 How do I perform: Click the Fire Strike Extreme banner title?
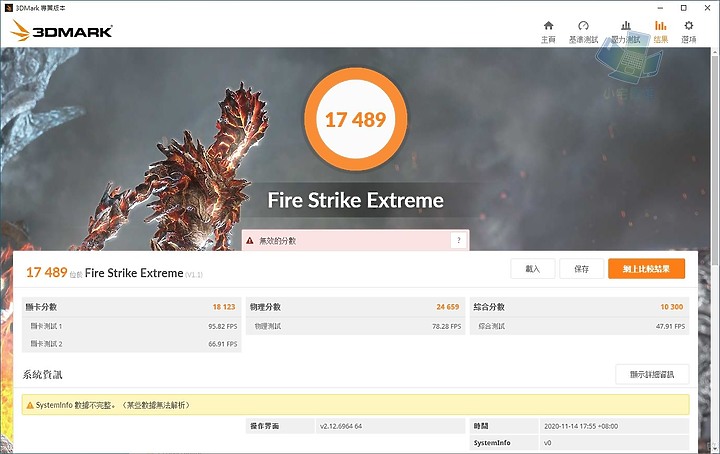(355, 201)
